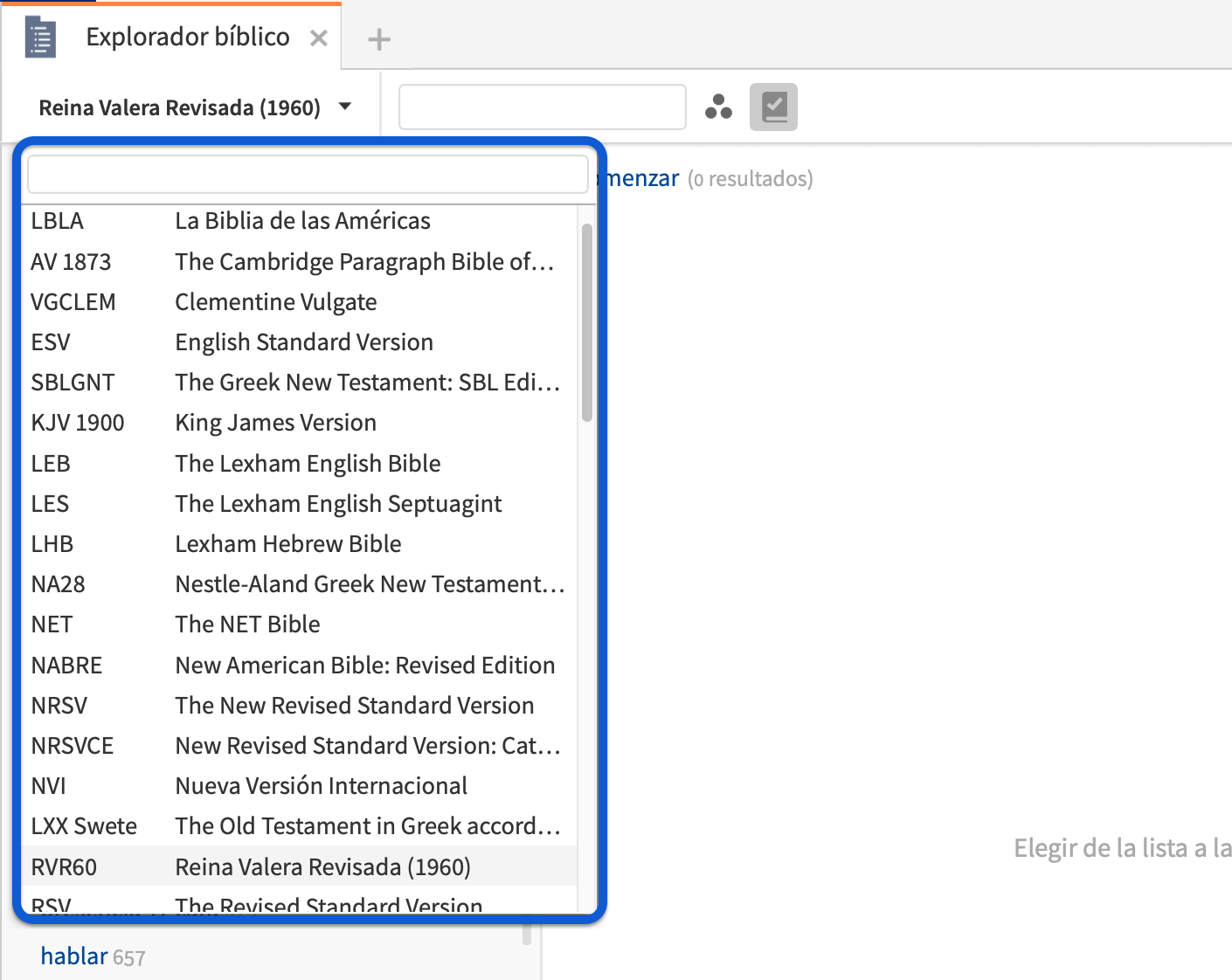Click the search input field in the toolbar
This screenshot has width=1232, height=980.
click(x=543, y=107)
